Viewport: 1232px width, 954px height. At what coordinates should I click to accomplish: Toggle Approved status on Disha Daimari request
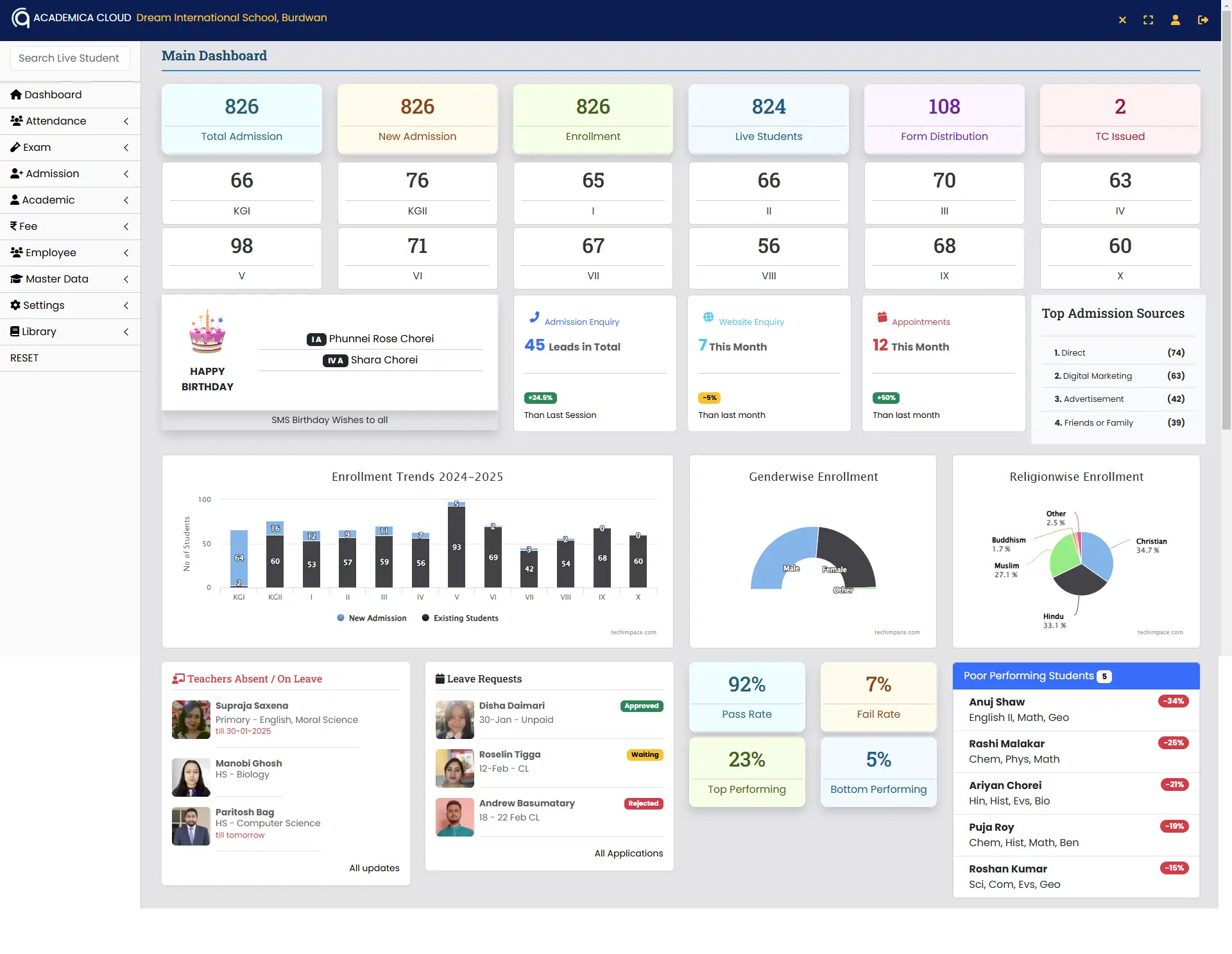(640, 705)
